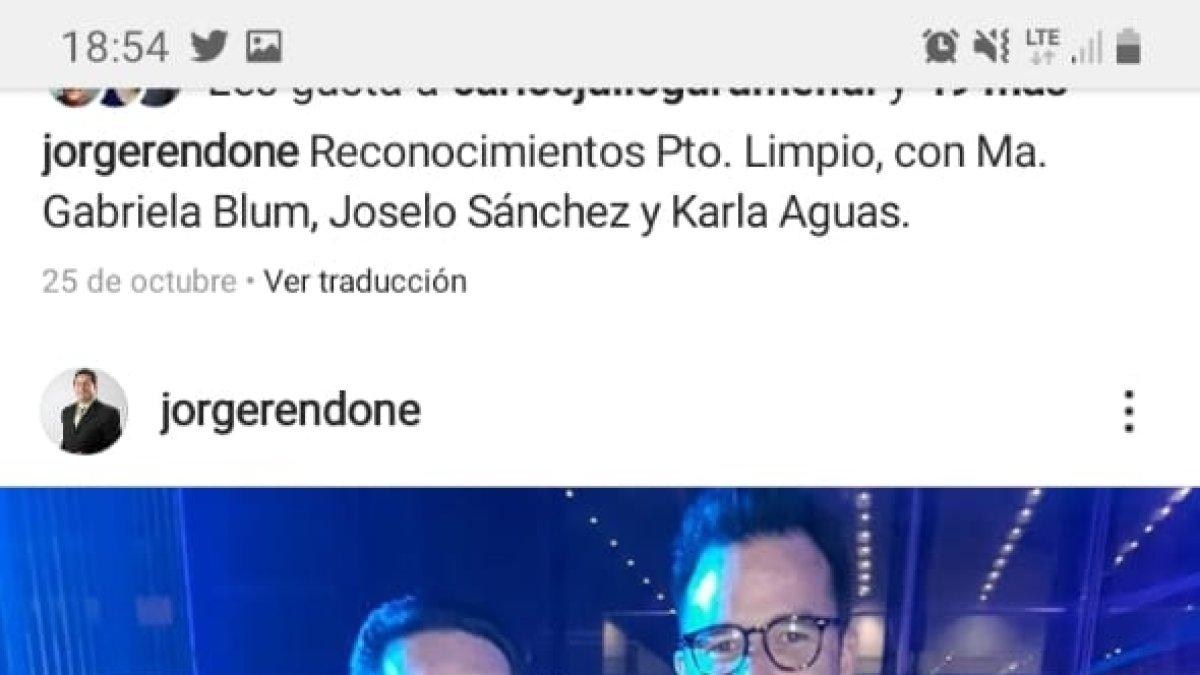Open the post photo of two men
1200x675 pixels.
(600, 581)
